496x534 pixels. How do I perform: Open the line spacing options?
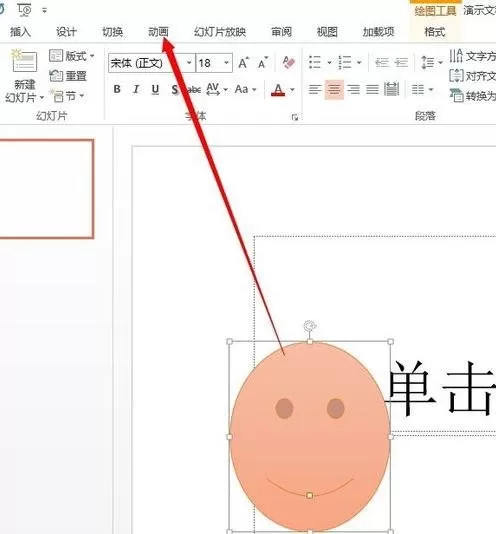[x=431, y=63]
